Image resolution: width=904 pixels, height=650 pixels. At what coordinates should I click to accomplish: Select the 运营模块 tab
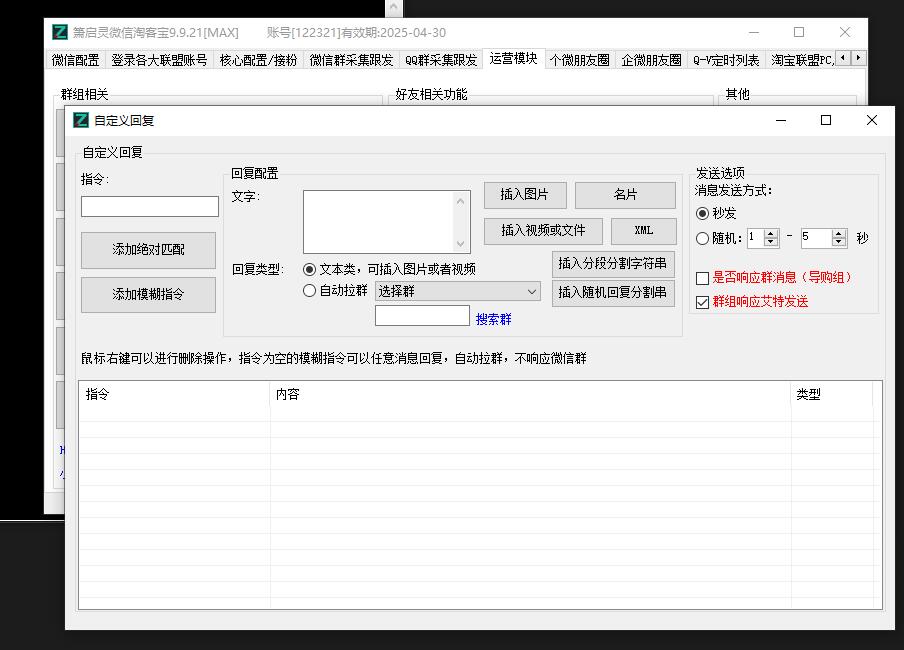coord(514,59)
